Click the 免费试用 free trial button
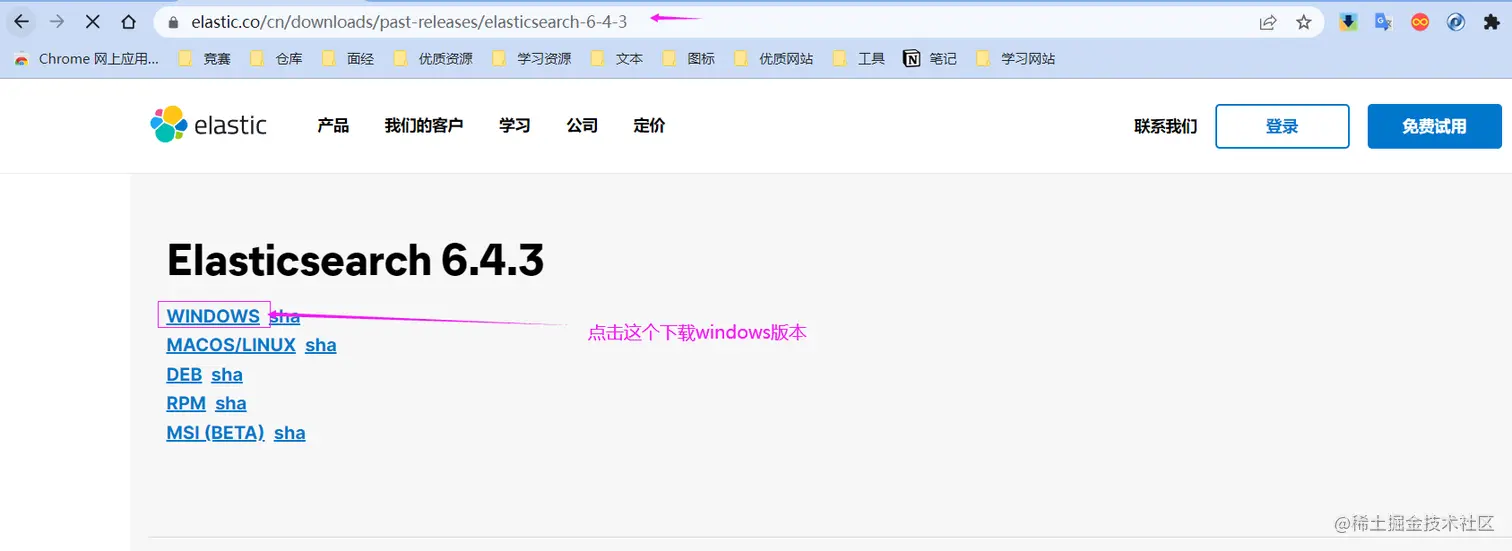 pos(1434,127)
